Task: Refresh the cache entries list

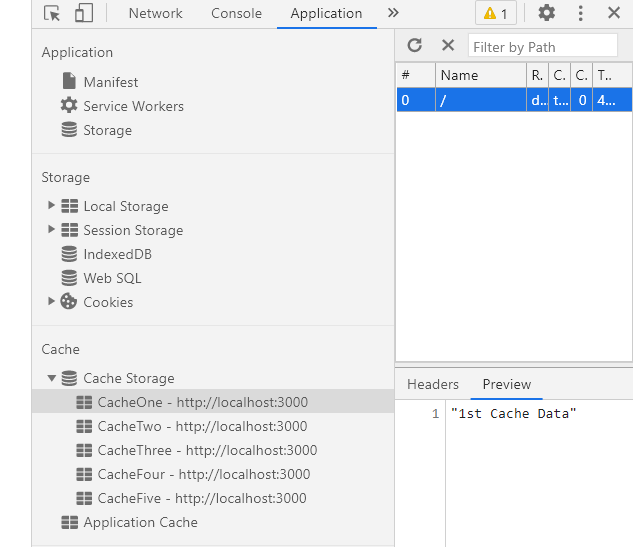Action: click(415, 45)
